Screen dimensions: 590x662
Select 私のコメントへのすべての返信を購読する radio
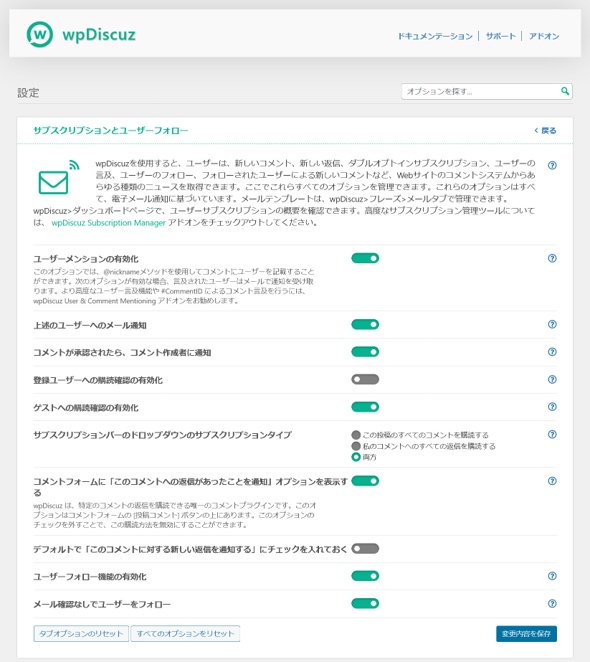[356, 446]
